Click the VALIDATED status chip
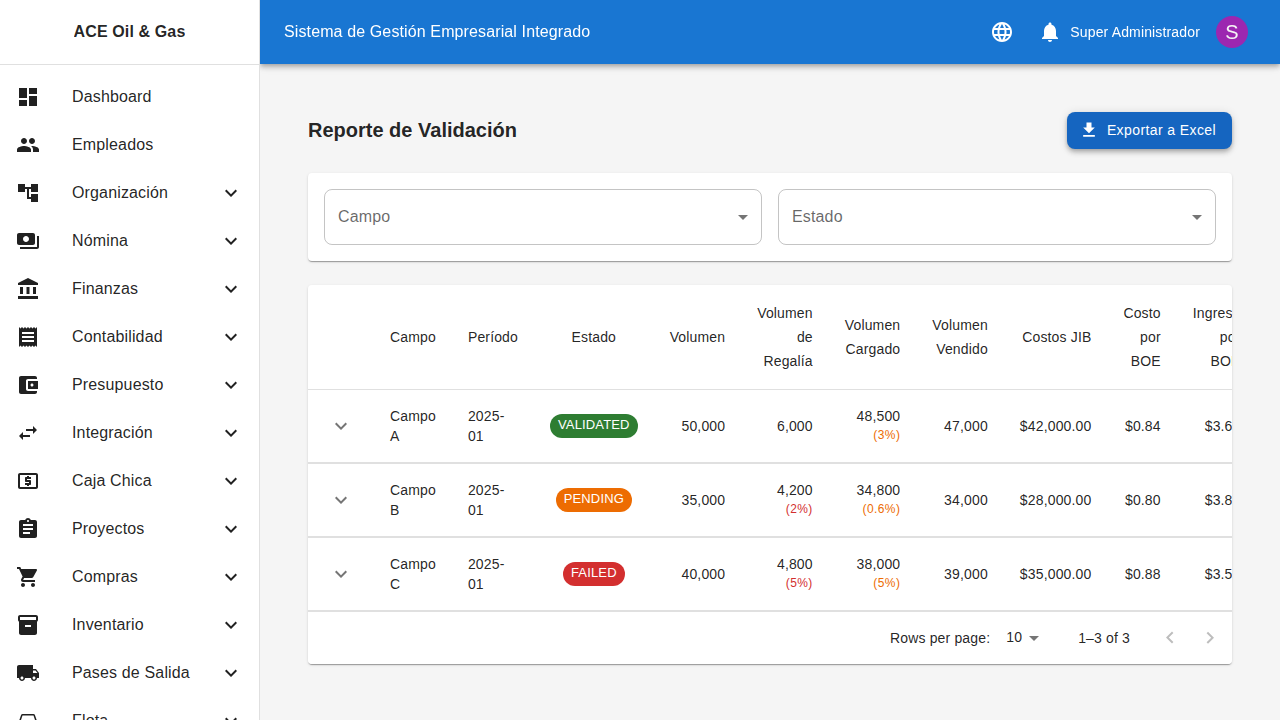Screen dimensions: 1280x720 [x=594, y=425]
